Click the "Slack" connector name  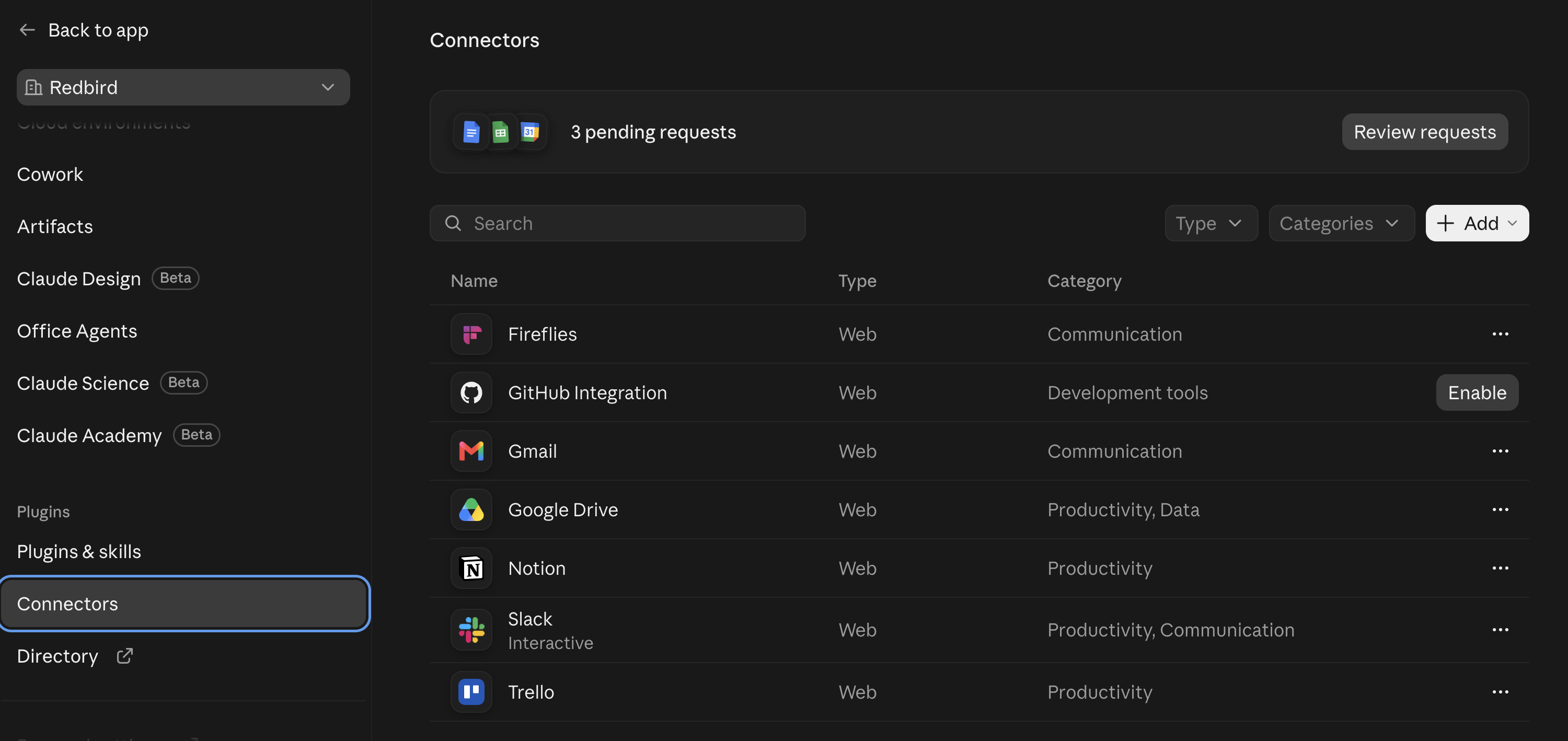(x=530, y=619)
